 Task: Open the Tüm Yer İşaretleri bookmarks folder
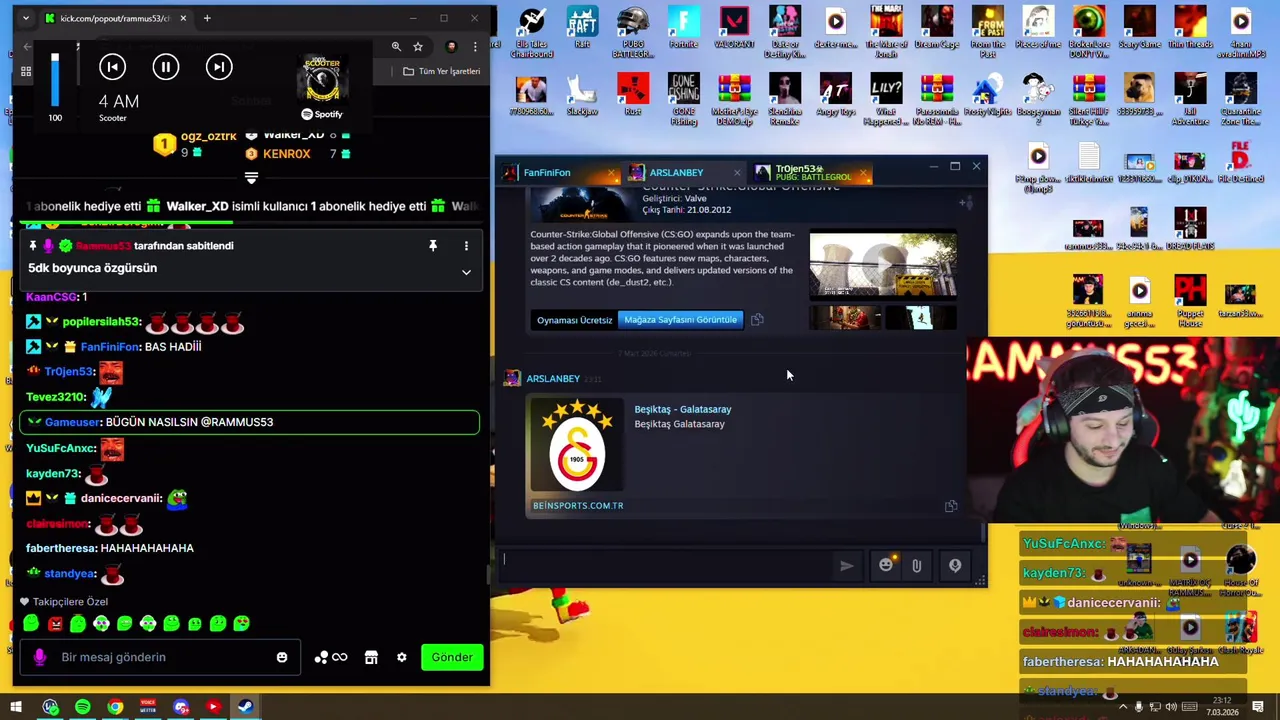(x=441, y=71)
